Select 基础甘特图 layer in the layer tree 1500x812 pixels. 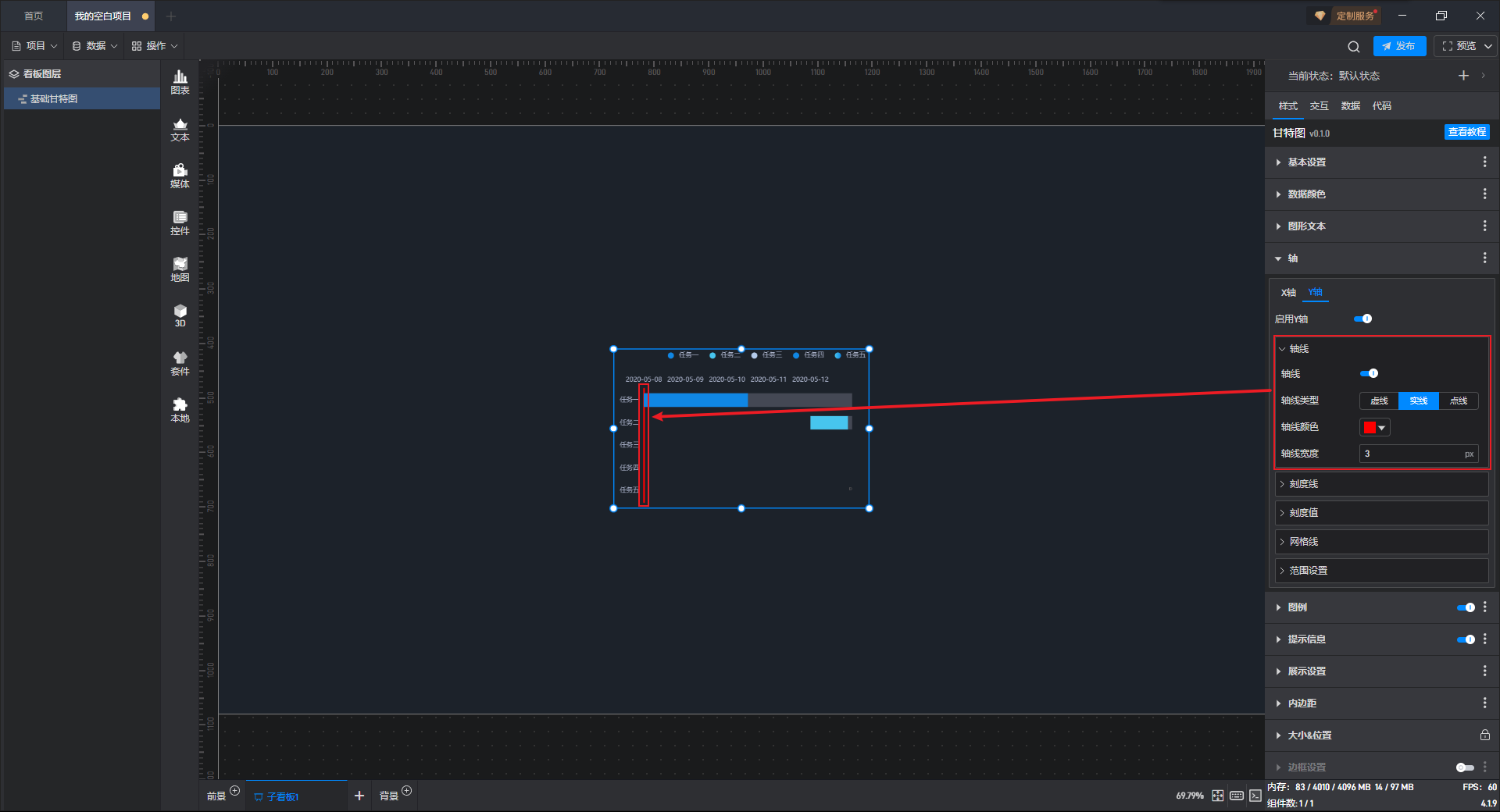[82, 98]
